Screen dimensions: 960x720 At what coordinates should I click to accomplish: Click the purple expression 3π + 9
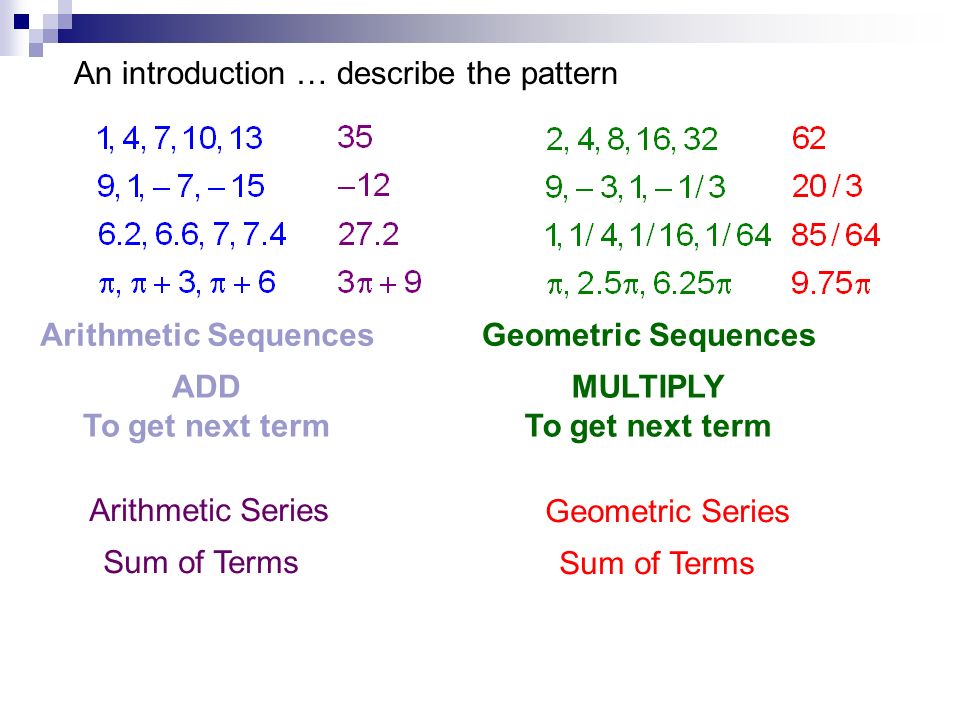coord(379,282)
